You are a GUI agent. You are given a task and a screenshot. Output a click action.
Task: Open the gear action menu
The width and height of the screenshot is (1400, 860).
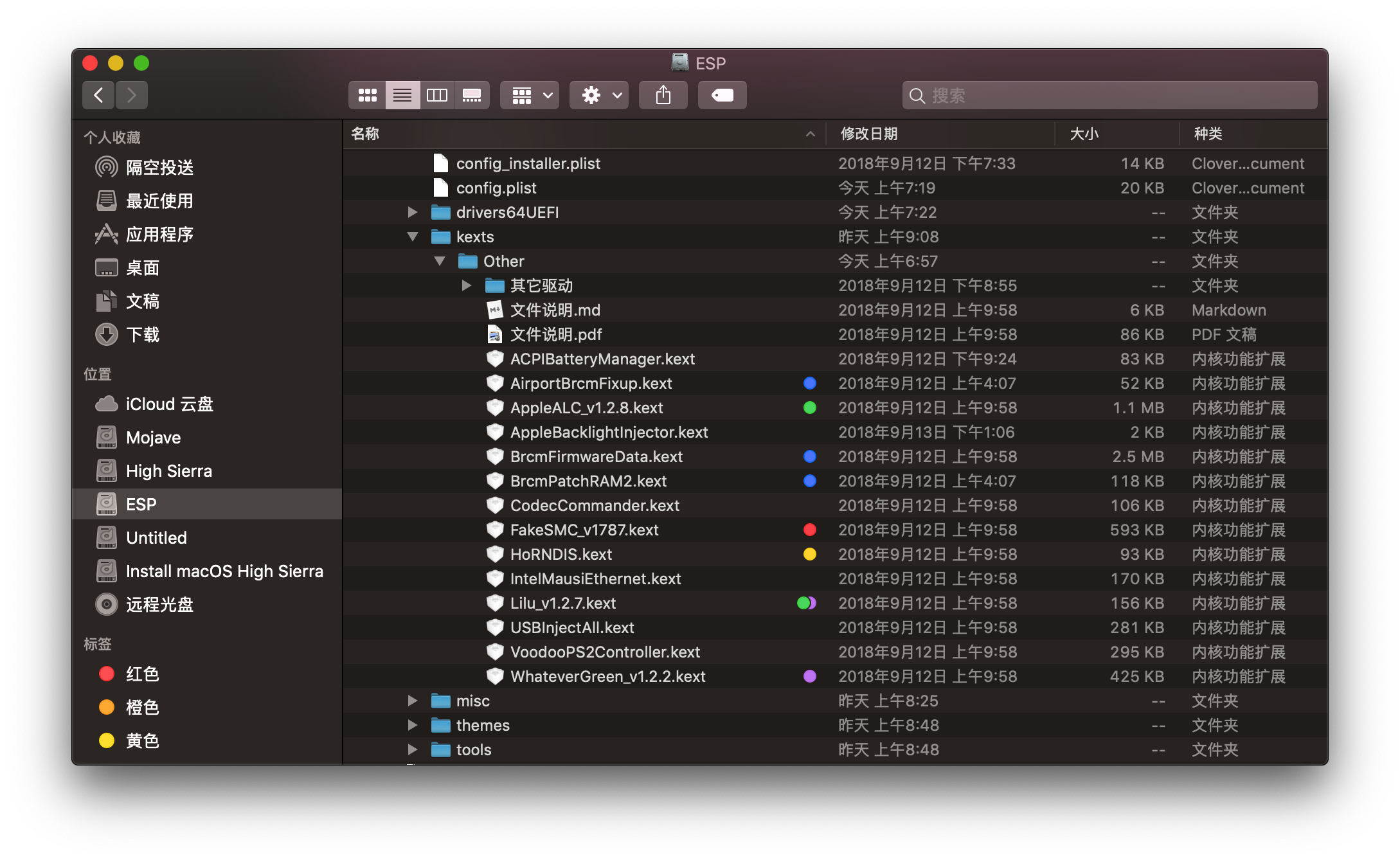[599, 95]
